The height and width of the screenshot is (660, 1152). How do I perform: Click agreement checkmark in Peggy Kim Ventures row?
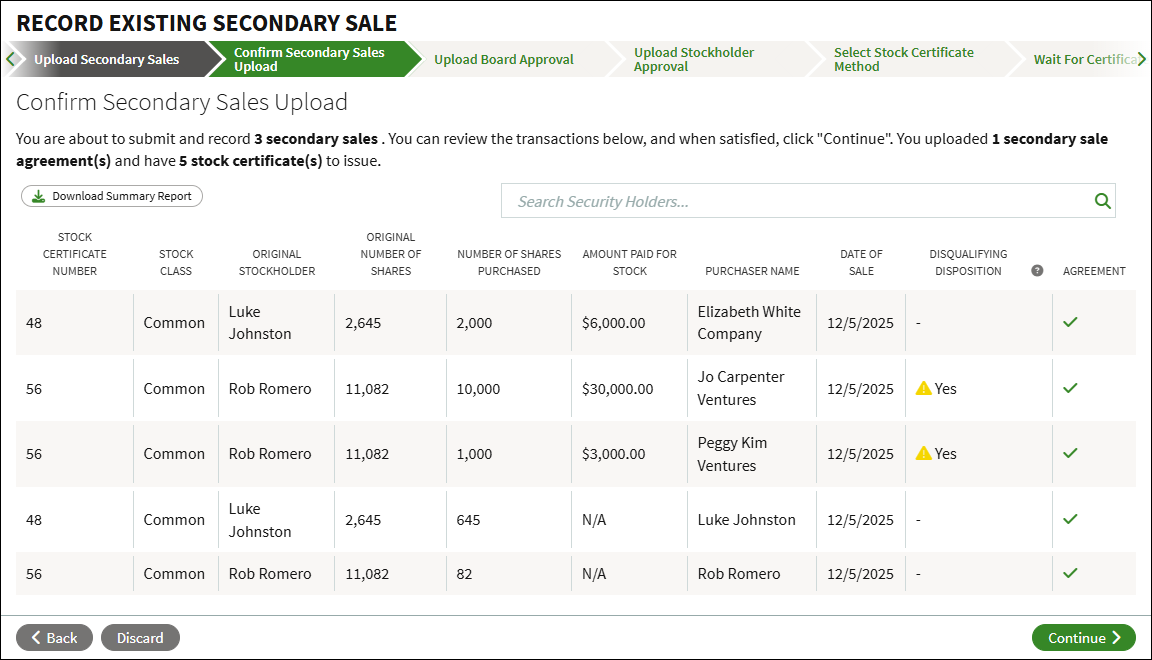click(1070, 453)
